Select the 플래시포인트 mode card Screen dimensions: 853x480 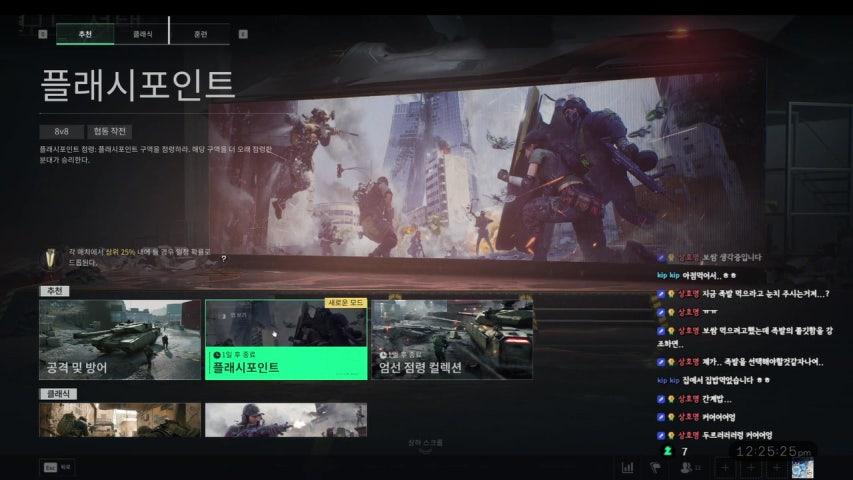pyautogui.click(x=286, y=340)
